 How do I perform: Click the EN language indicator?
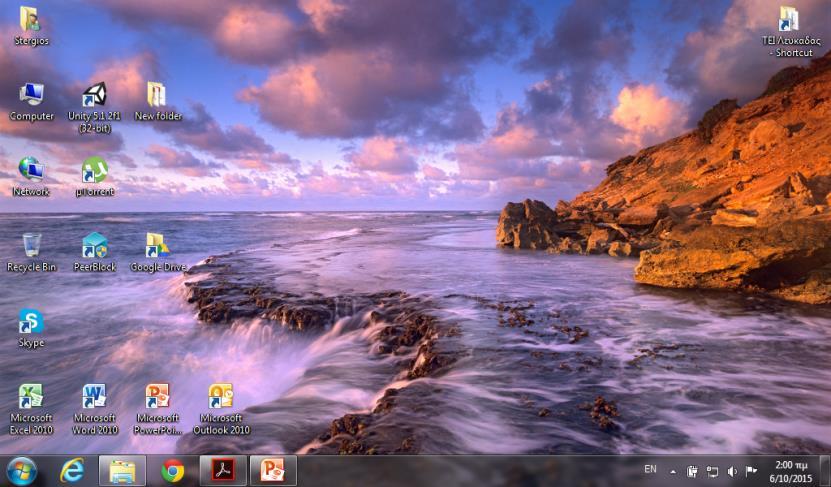(650, 469)
